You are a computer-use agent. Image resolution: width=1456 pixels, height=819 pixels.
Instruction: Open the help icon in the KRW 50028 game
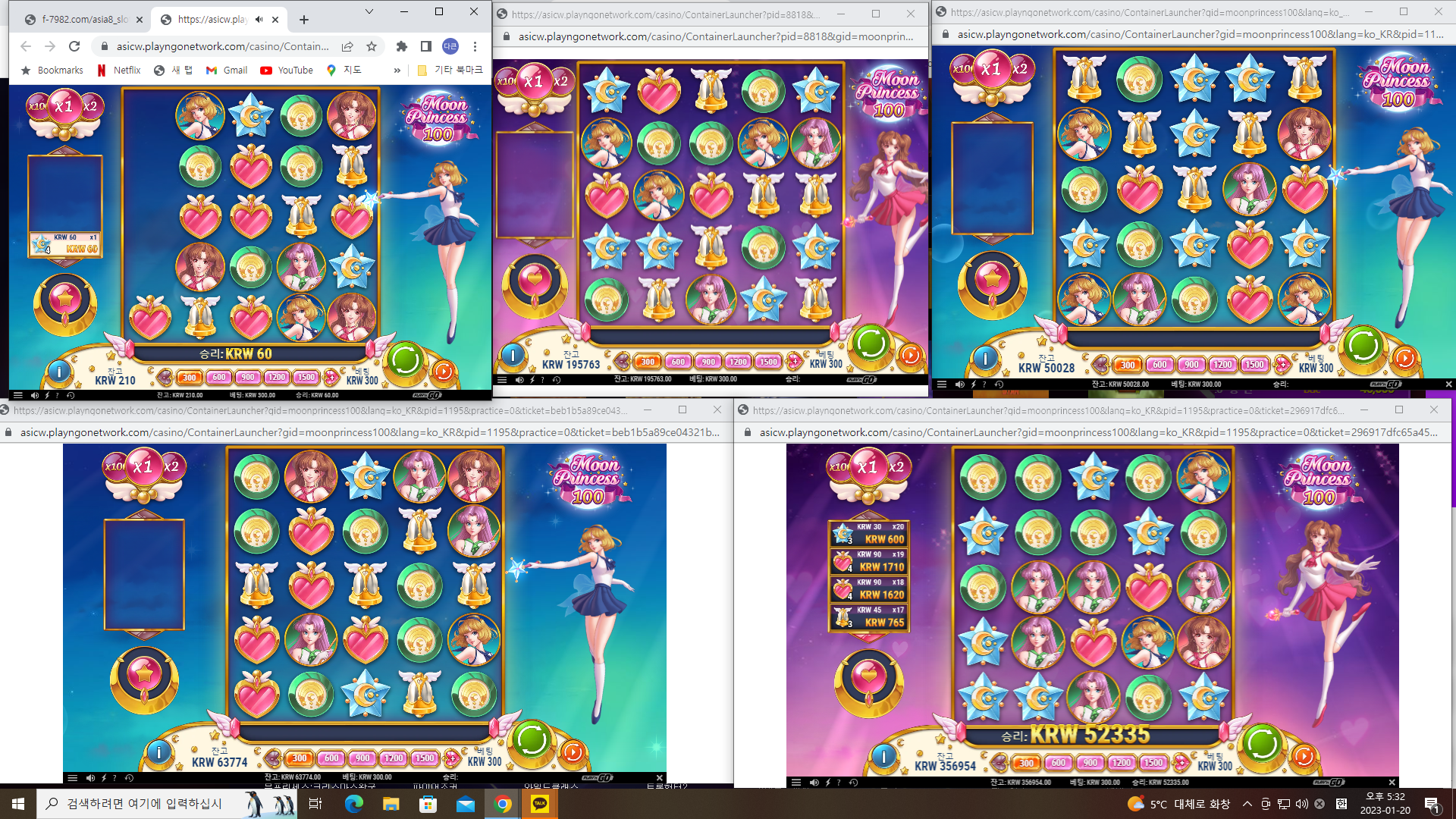[985, 384]
